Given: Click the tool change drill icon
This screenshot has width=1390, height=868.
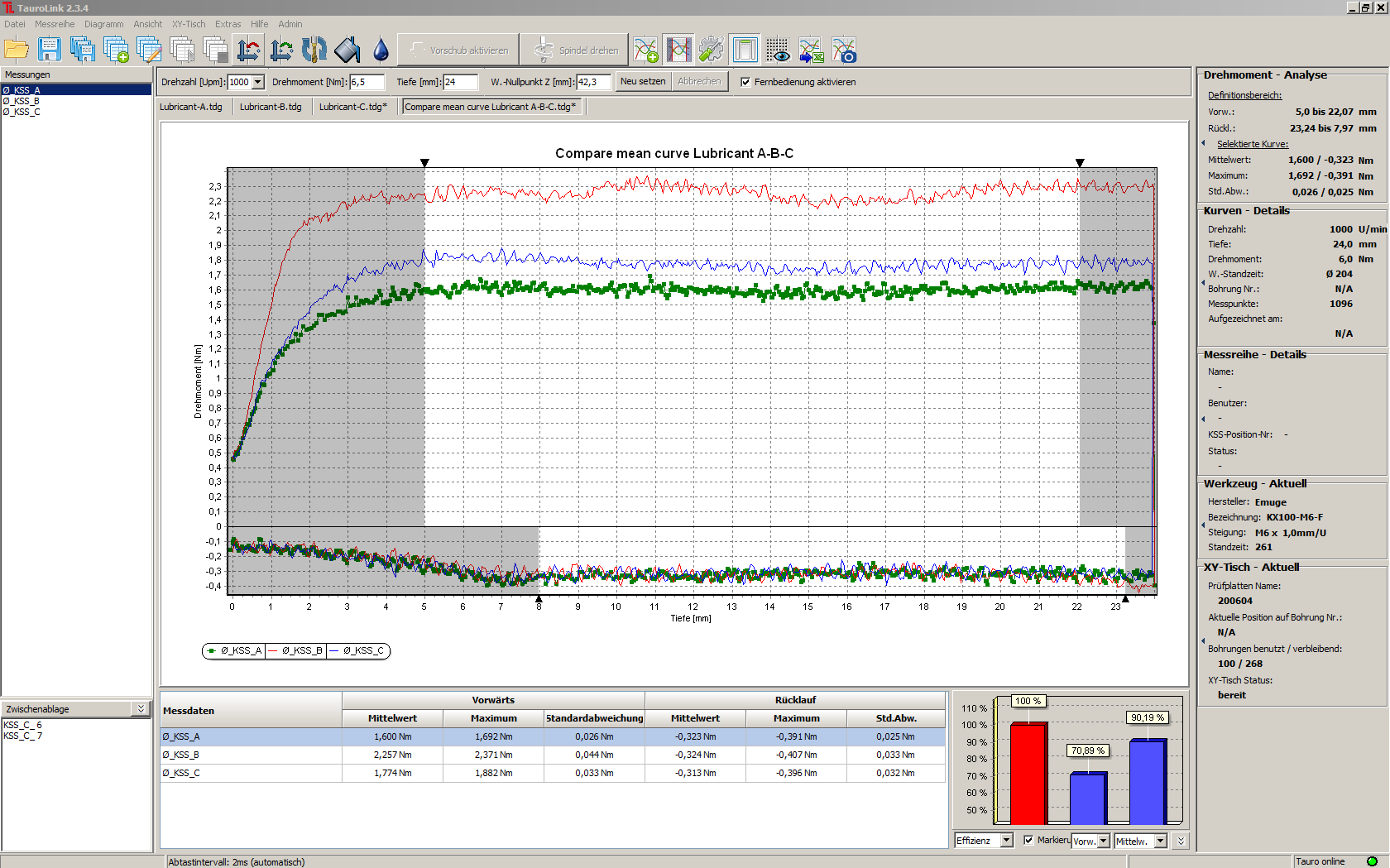Looking at the screenshot, I should 314,50.
